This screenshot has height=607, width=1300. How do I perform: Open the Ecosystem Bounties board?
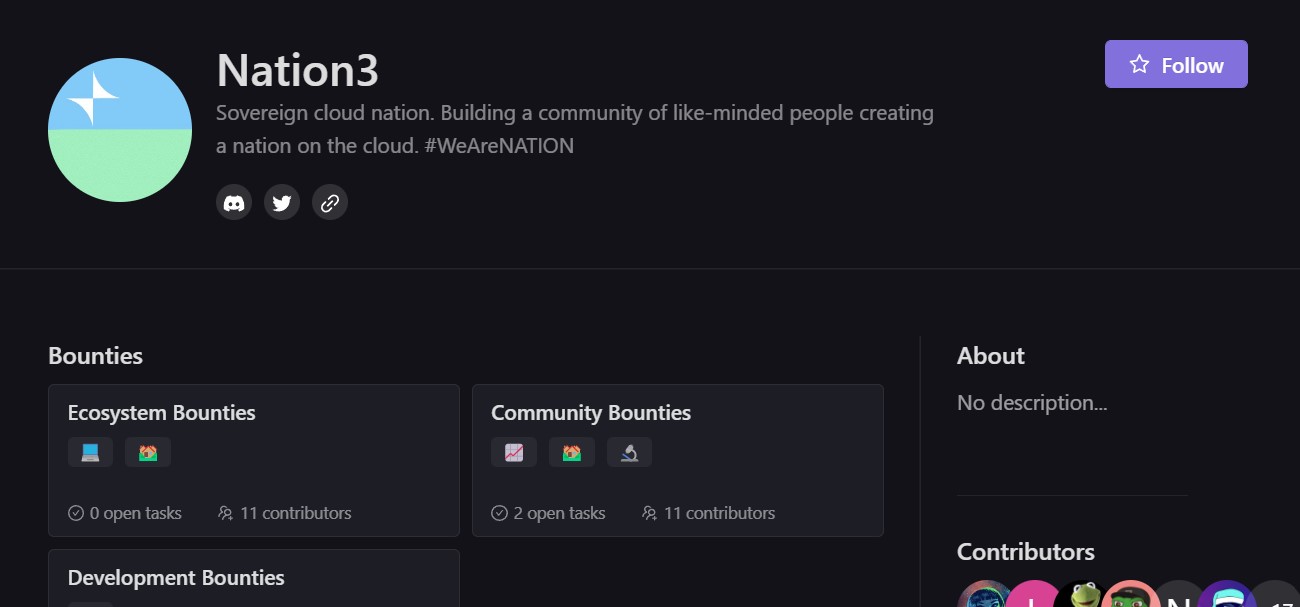(x=162, y=413)
